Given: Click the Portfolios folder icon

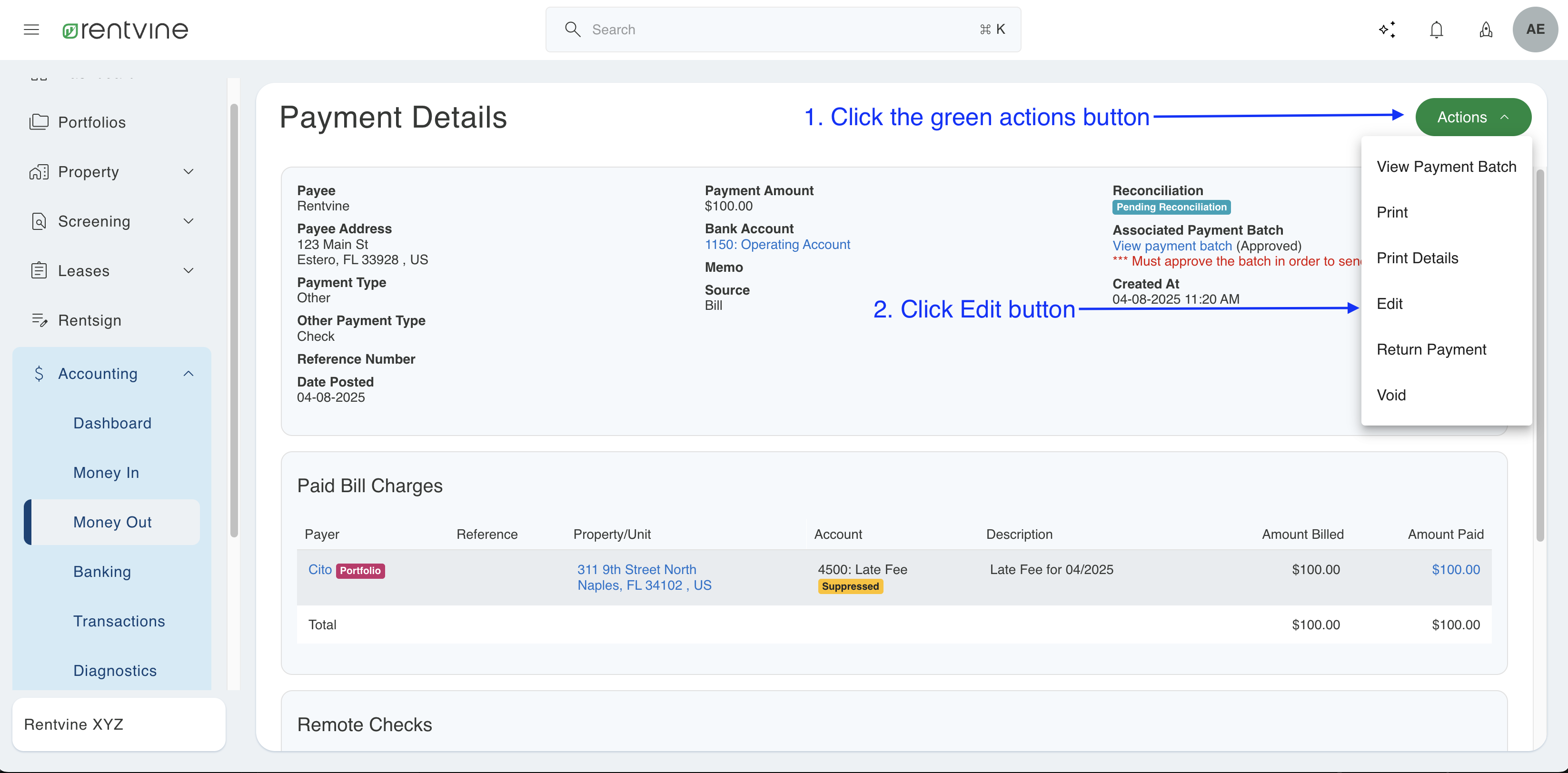Looking at the screenshot, I should (x=39, y=122).
